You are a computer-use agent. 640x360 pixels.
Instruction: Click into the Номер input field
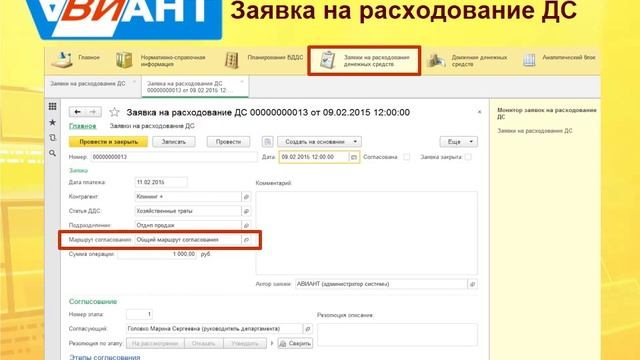(x=174, y=157)
